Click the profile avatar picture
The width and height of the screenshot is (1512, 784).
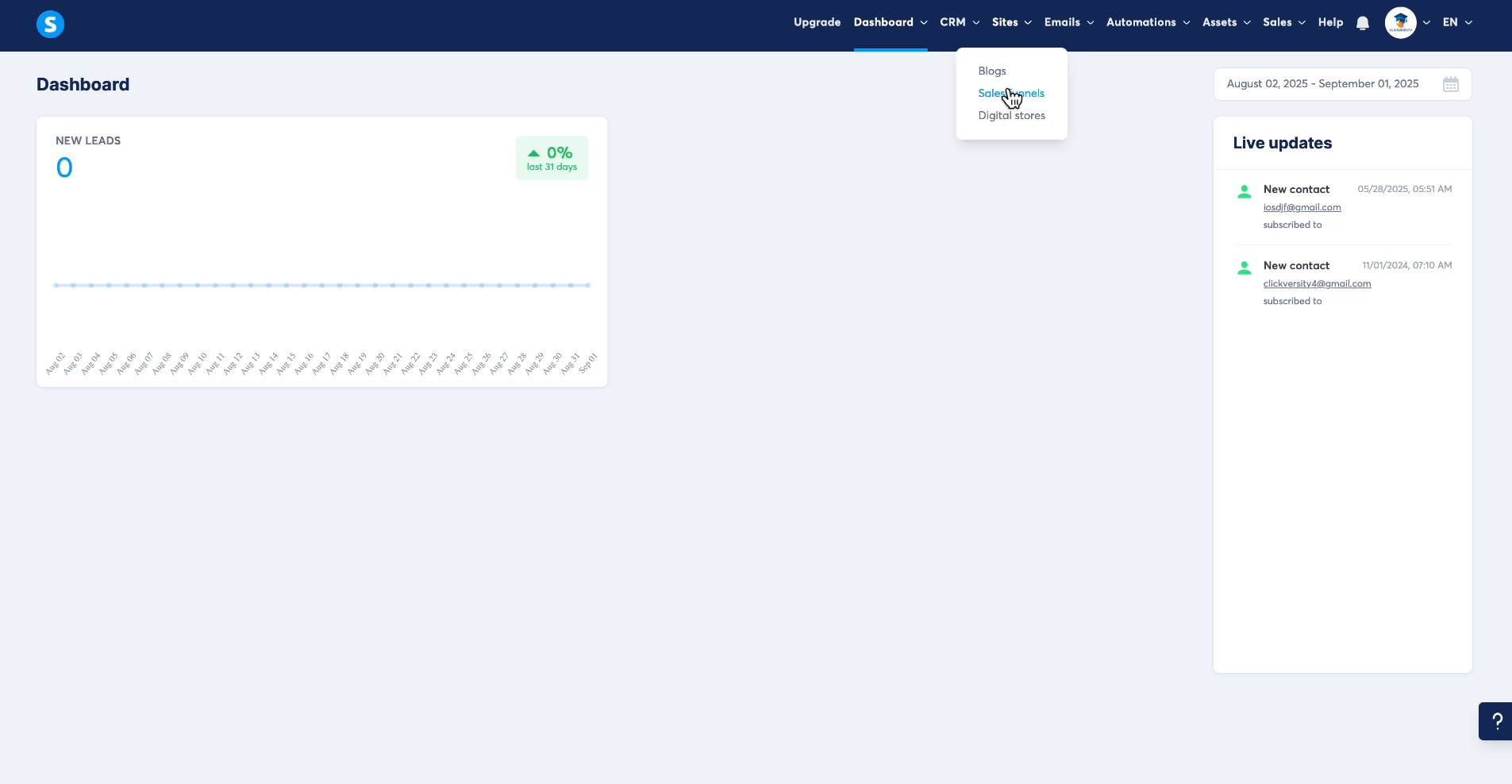[1401, 23]
